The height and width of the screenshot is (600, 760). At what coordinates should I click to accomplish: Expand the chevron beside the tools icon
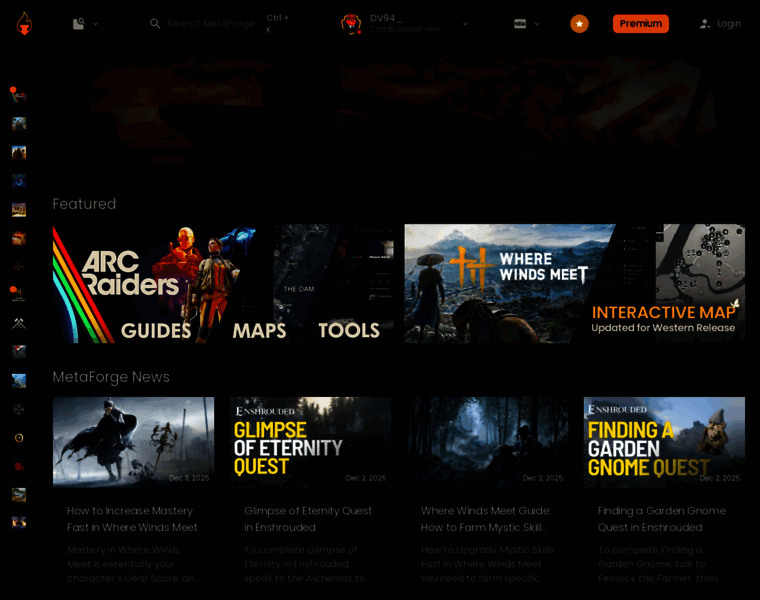(x=95, y=23)
